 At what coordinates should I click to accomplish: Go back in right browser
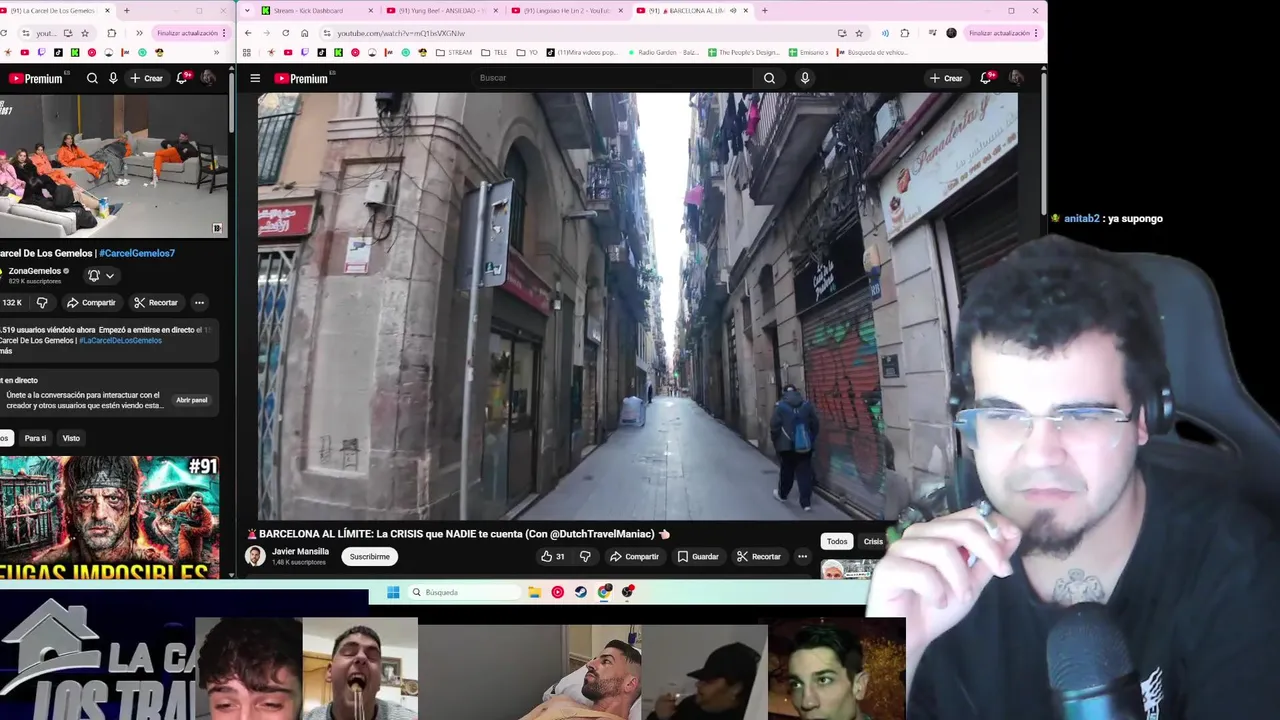(248, 33)
